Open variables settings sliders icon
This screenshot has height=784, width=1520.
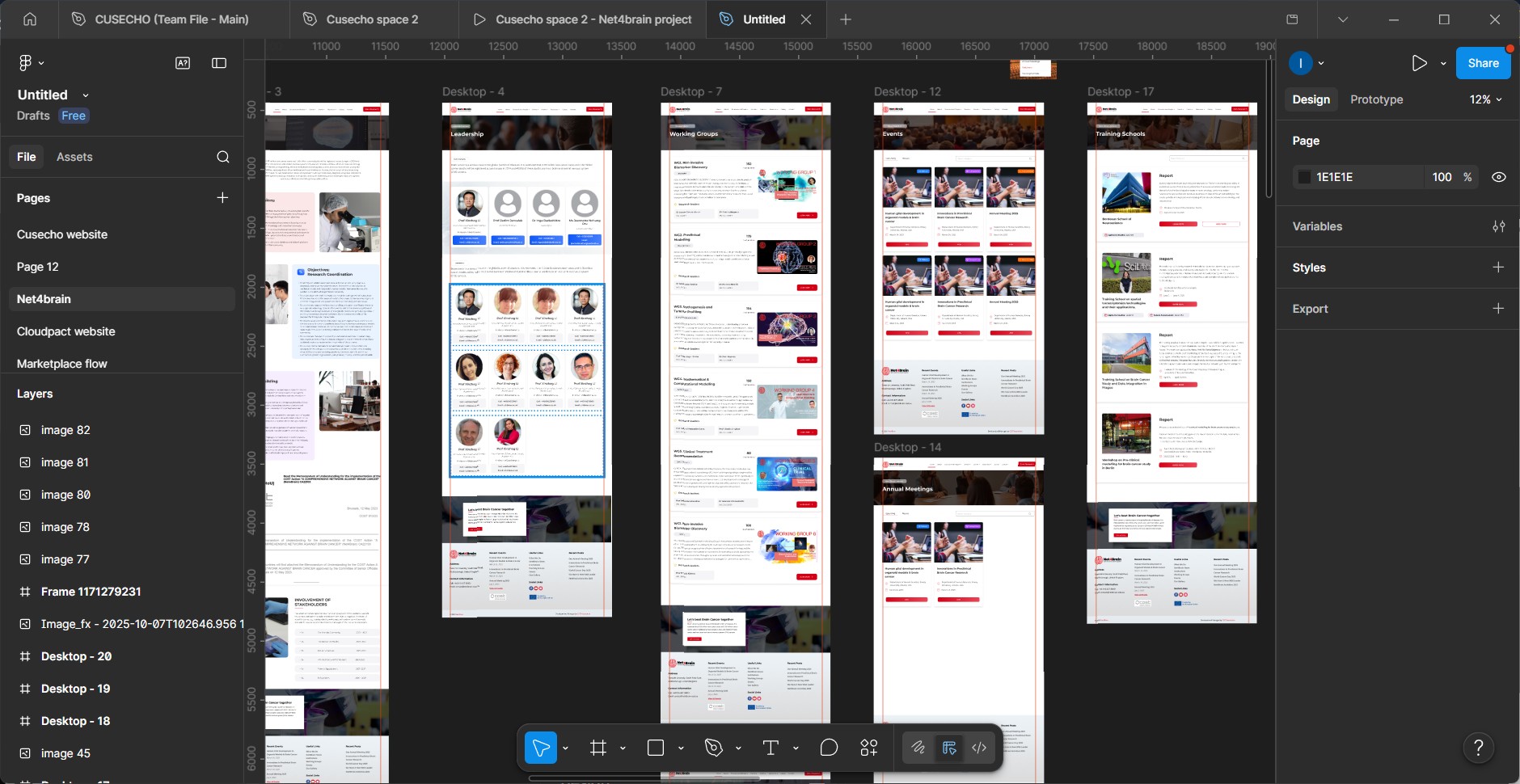[1498, 226]
